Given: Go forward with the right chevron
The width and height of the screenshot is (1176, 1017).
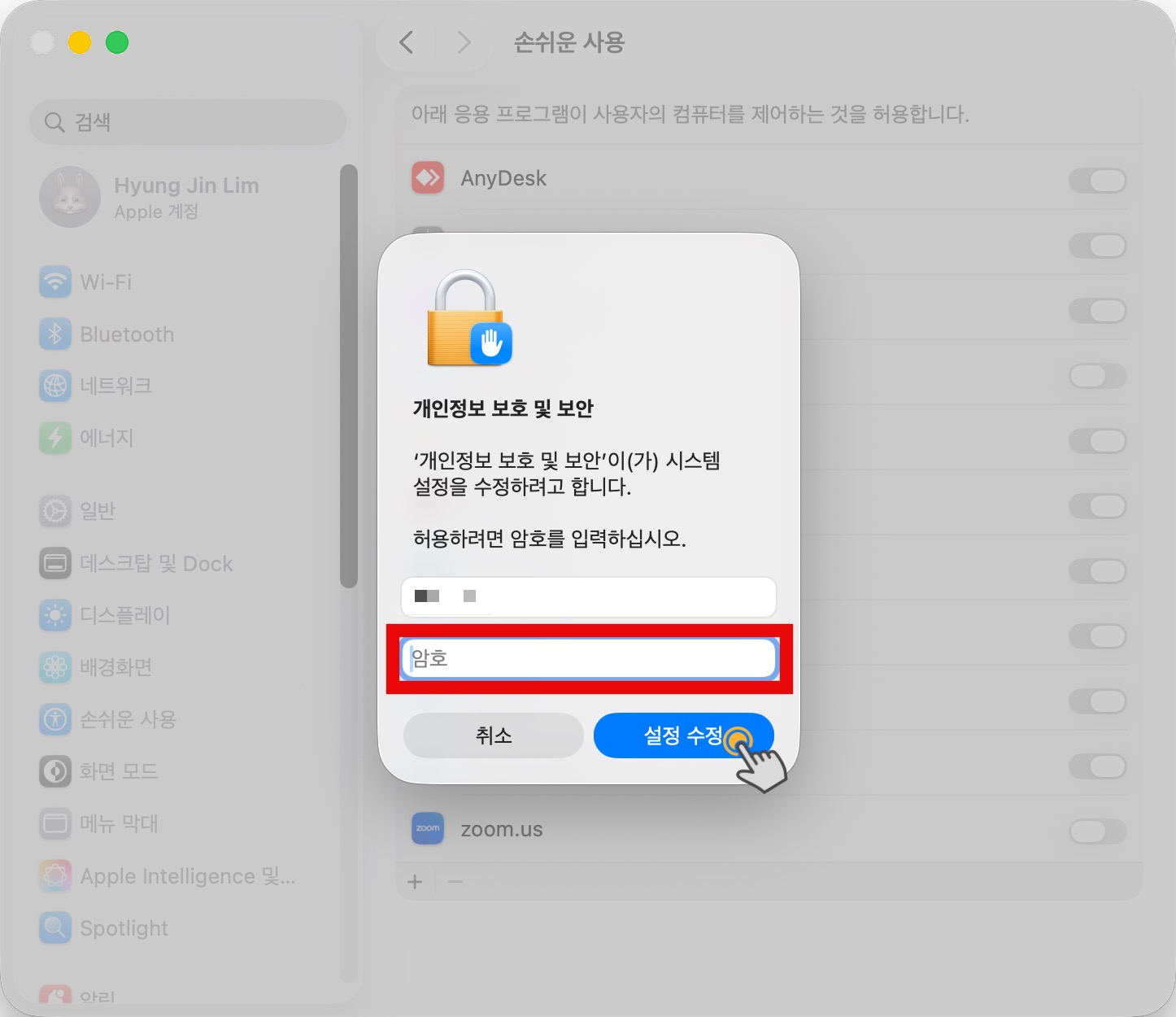Looking at the screenshot, I should [x=464, y=42].
